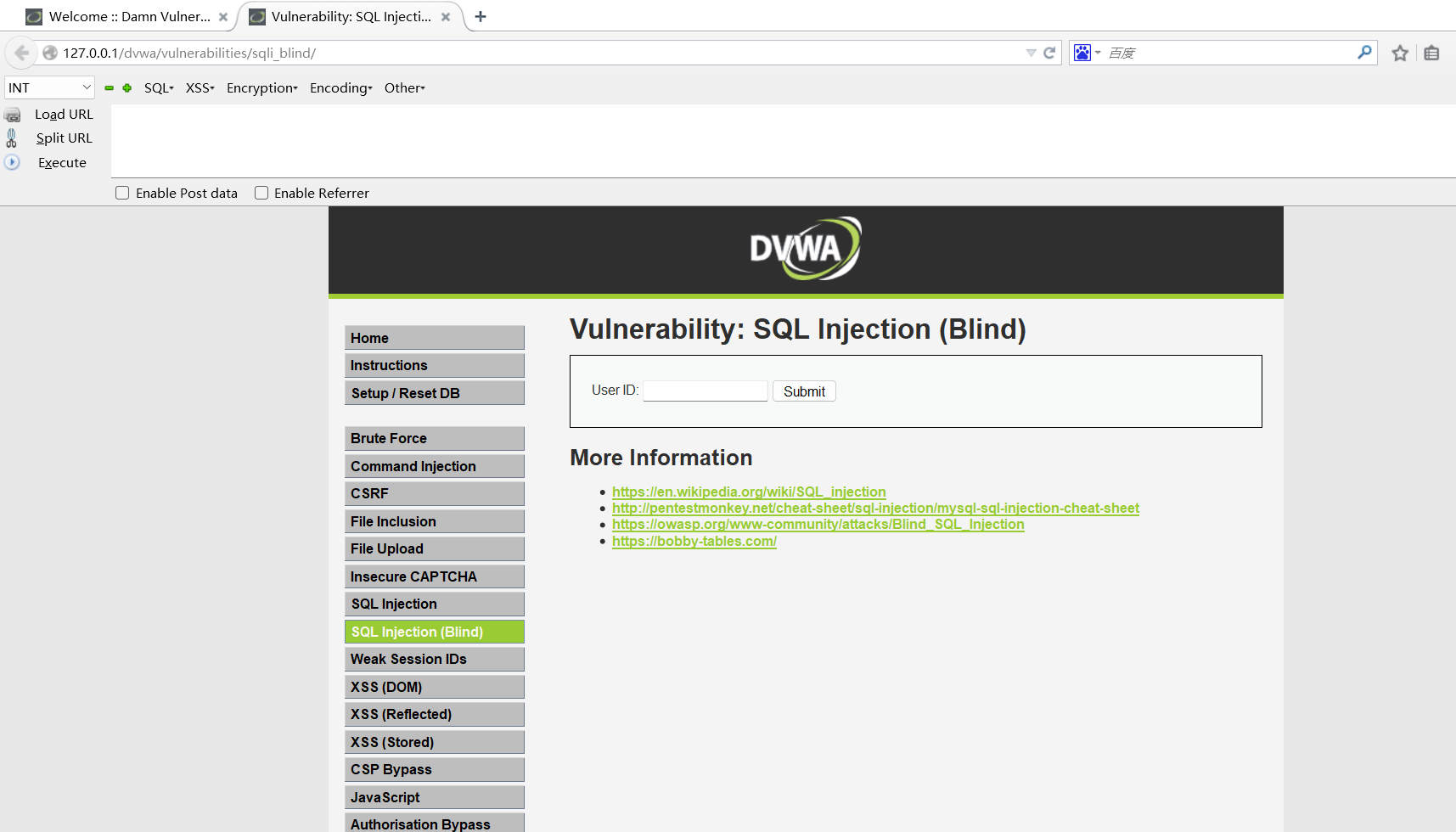Open XSS (Stored) menu item
This screenshot has width=1456, height=832.
coord(435,742)
